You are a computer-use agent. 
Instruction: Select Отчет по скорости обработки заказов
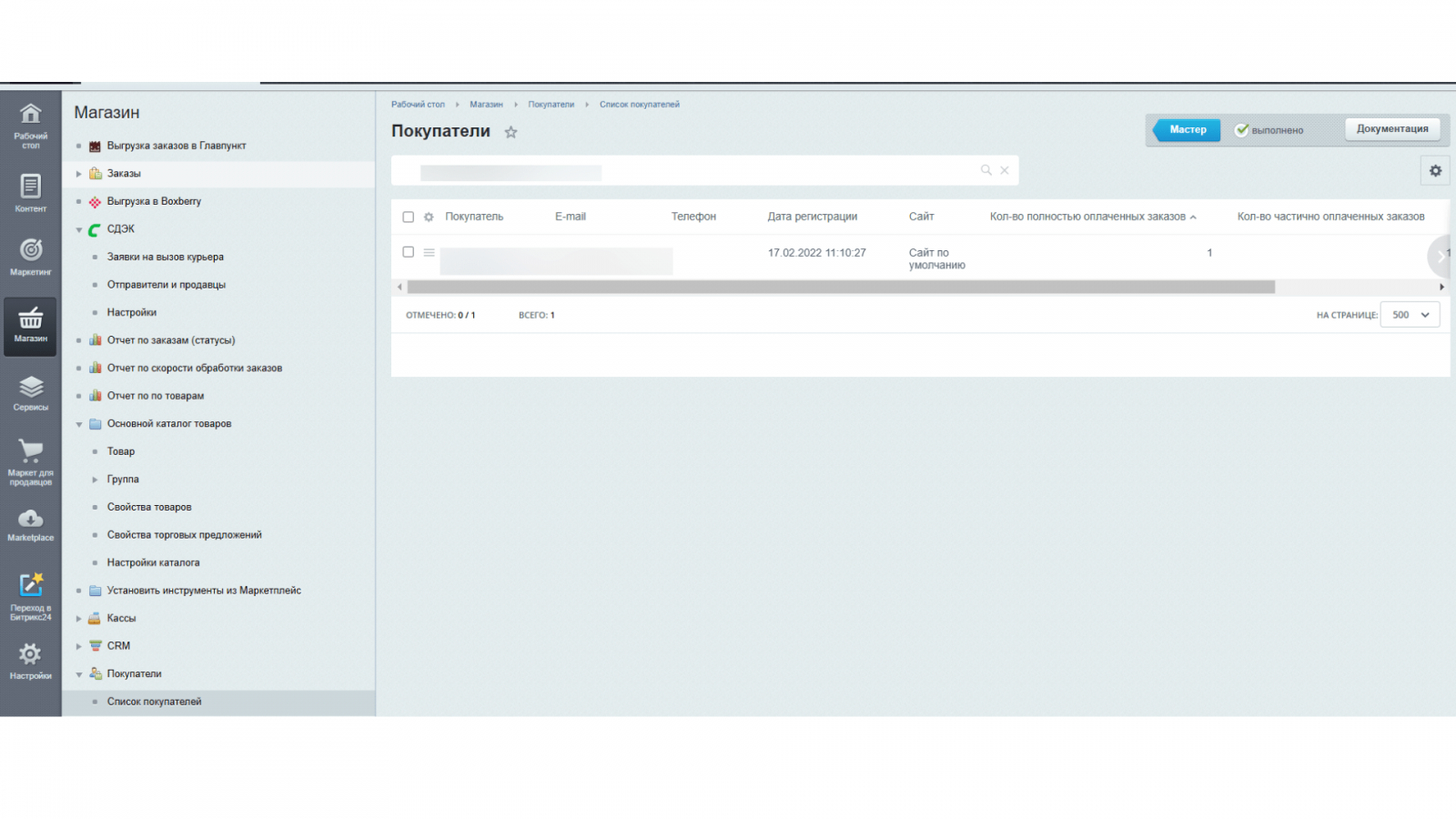[x=194, y=369]
